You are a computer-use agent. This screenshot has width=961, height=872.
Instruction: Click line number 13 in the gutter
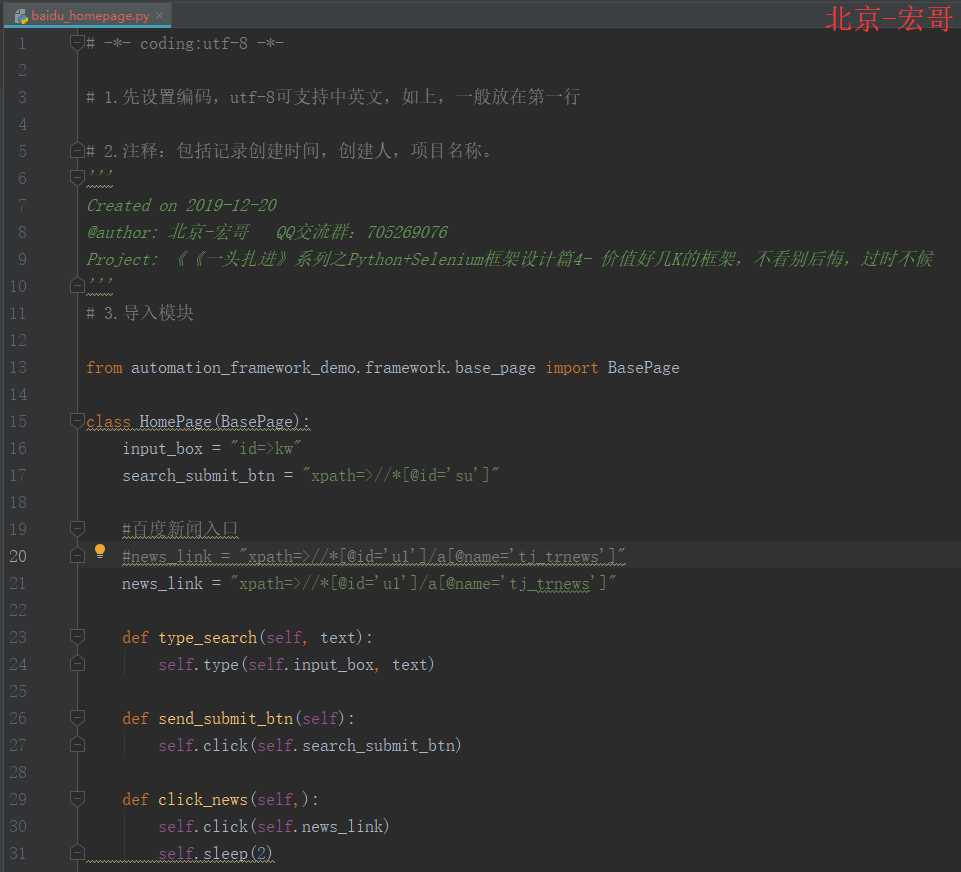click(18, 368)
